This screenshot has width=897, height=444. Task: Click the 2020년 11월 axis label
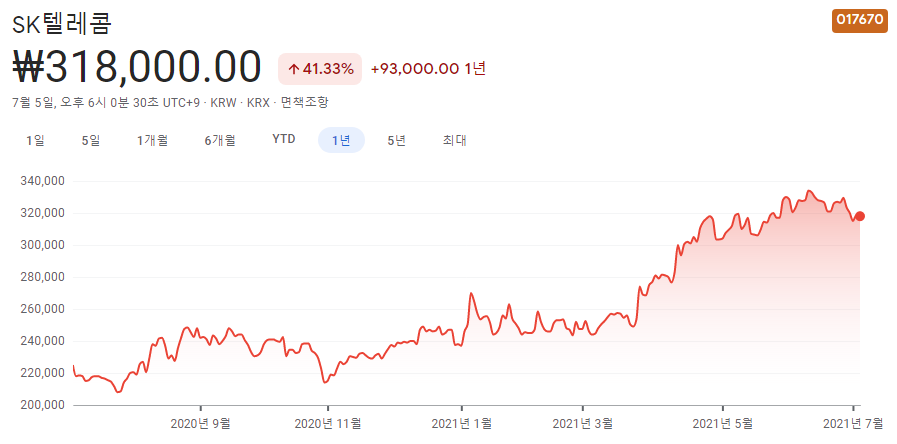click(x=328, y=423)
